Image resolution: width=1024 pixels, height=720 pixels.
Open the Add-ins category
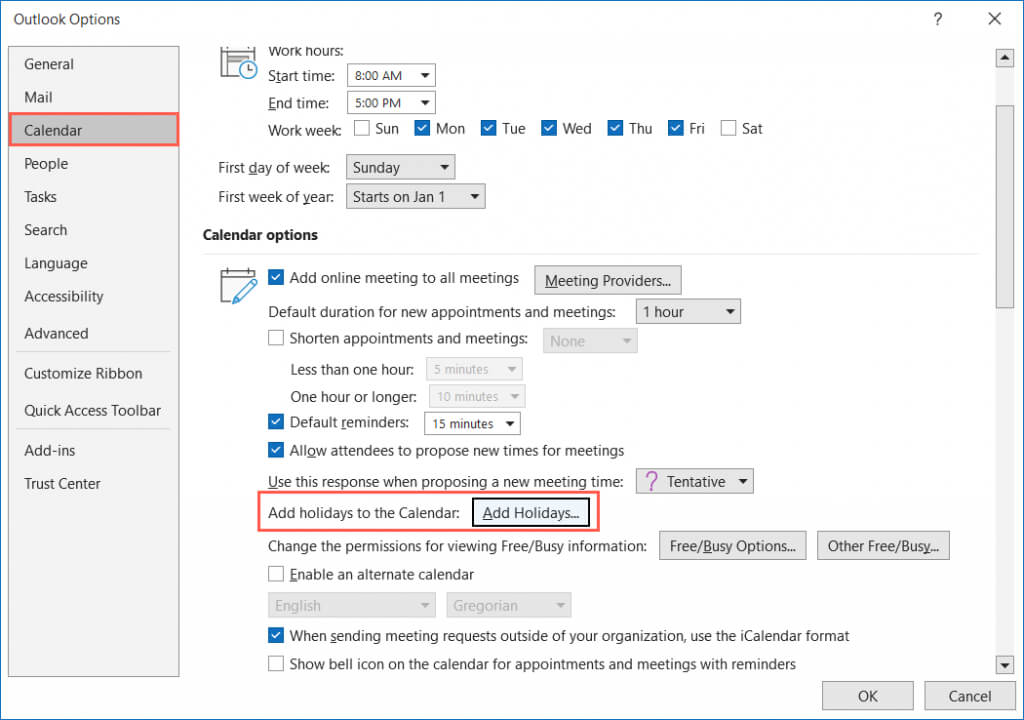(x=93, y=450)
